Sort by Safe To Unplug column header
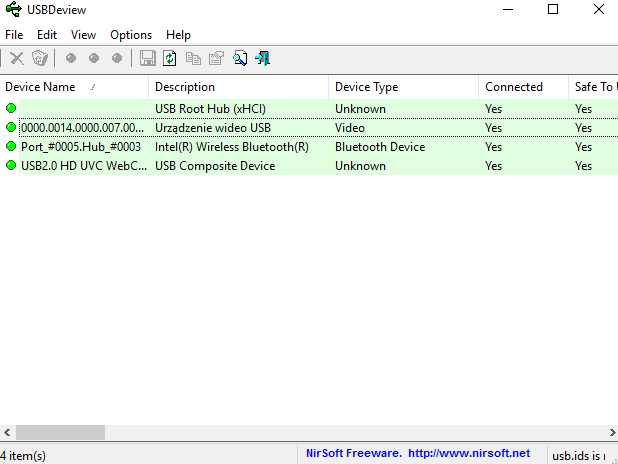The width and height of the screenshot is (618, 464). coord(593,87)
